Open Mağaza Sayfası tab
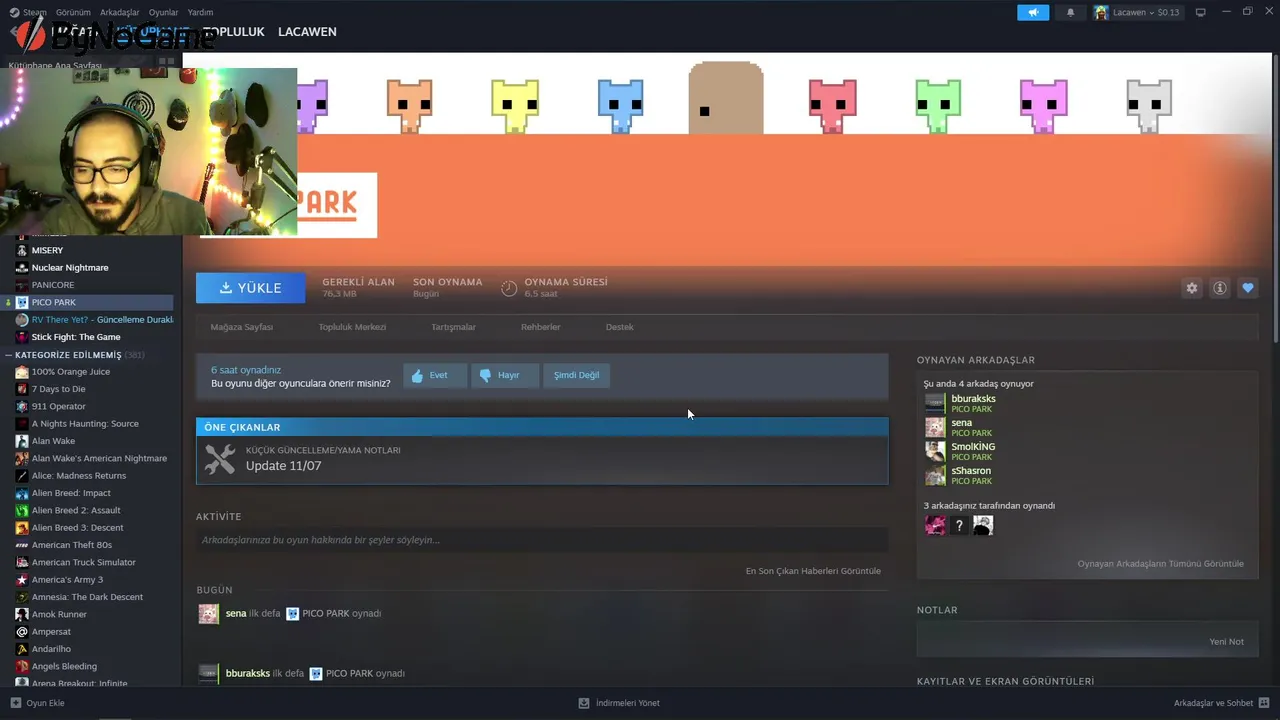 241,327
